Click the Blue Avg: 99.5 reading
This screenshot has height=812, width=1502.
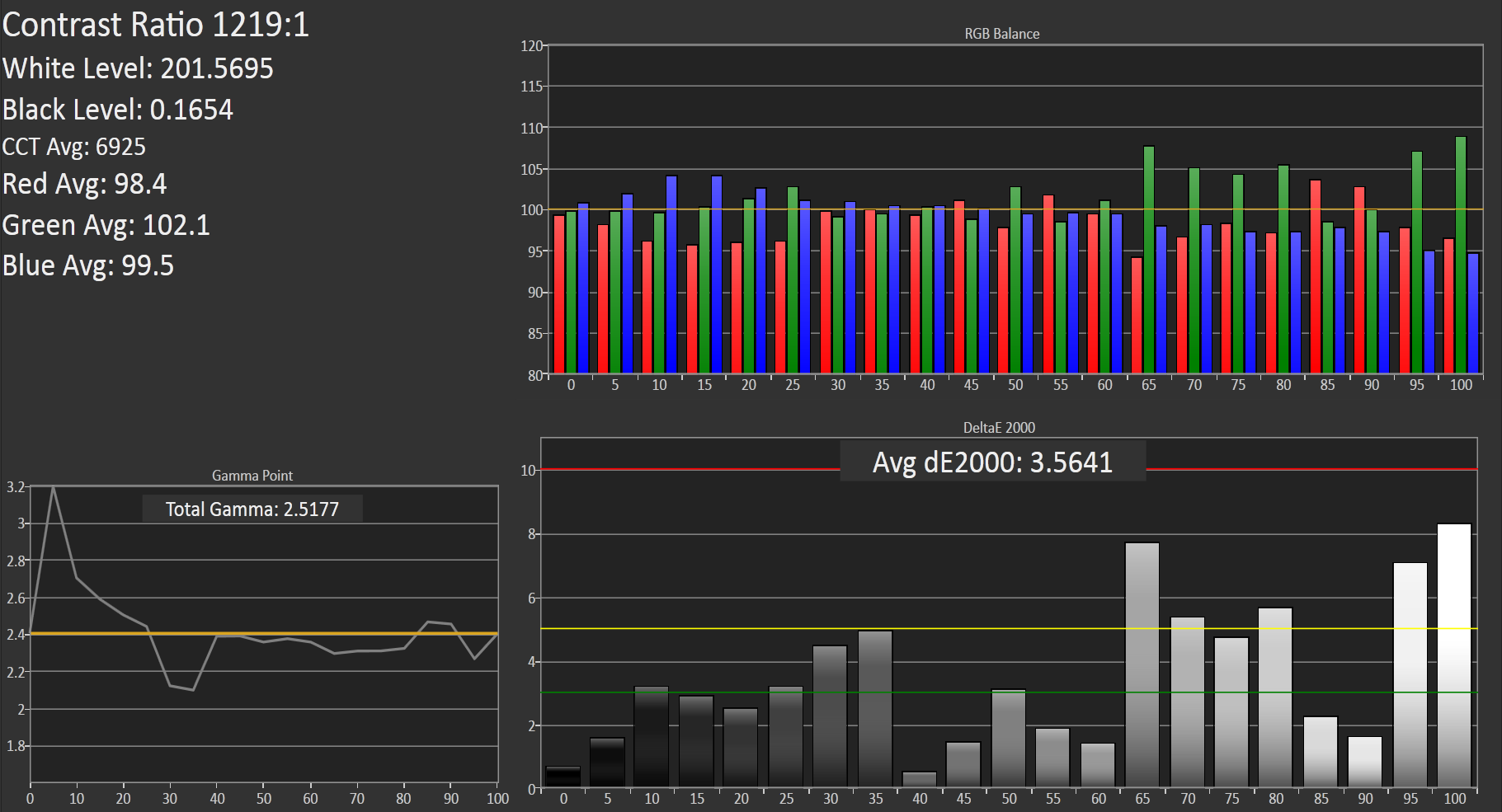click(x=88, y=265)
